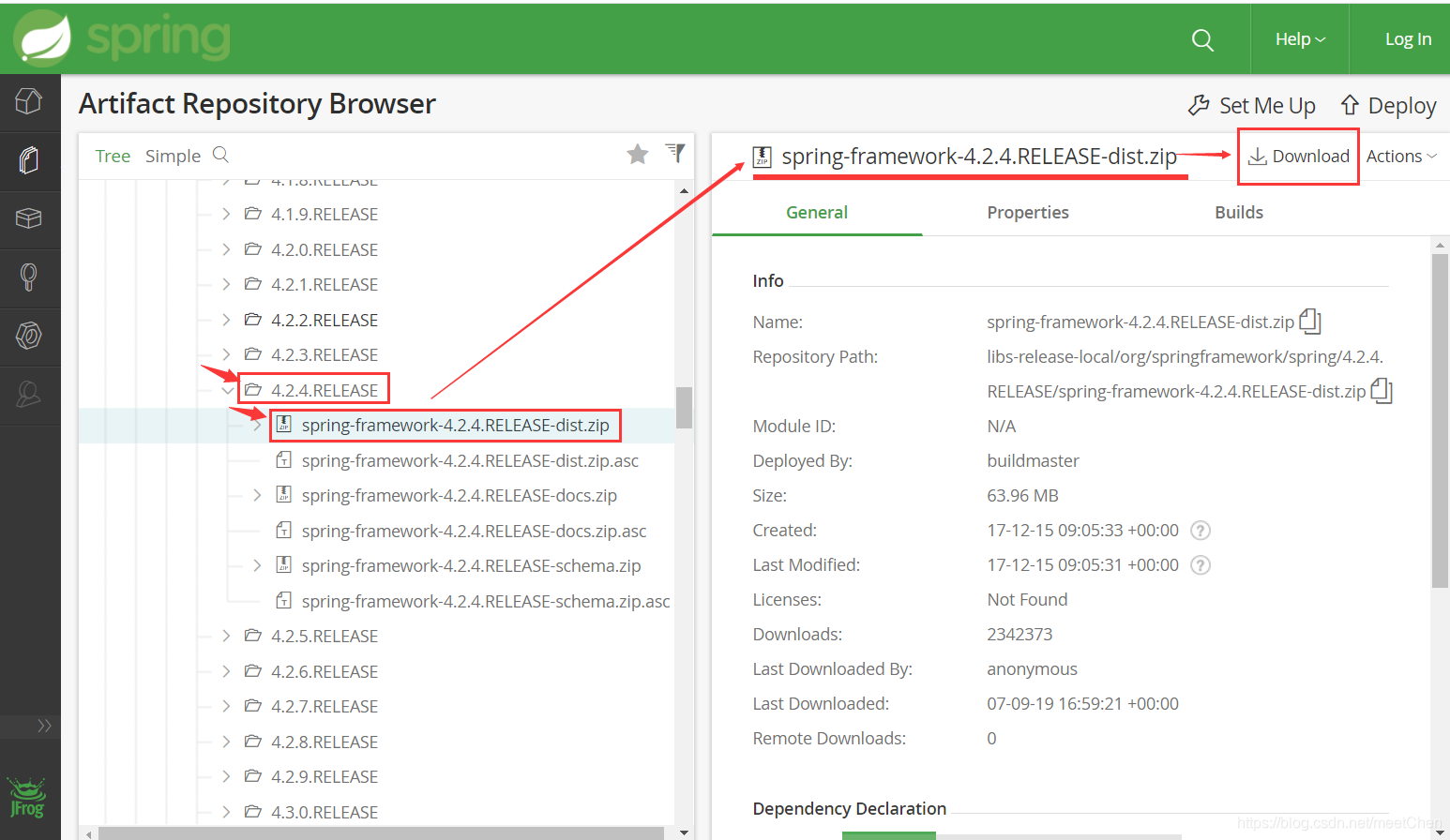
Task: Click the Log In link
Action: 1408,39
